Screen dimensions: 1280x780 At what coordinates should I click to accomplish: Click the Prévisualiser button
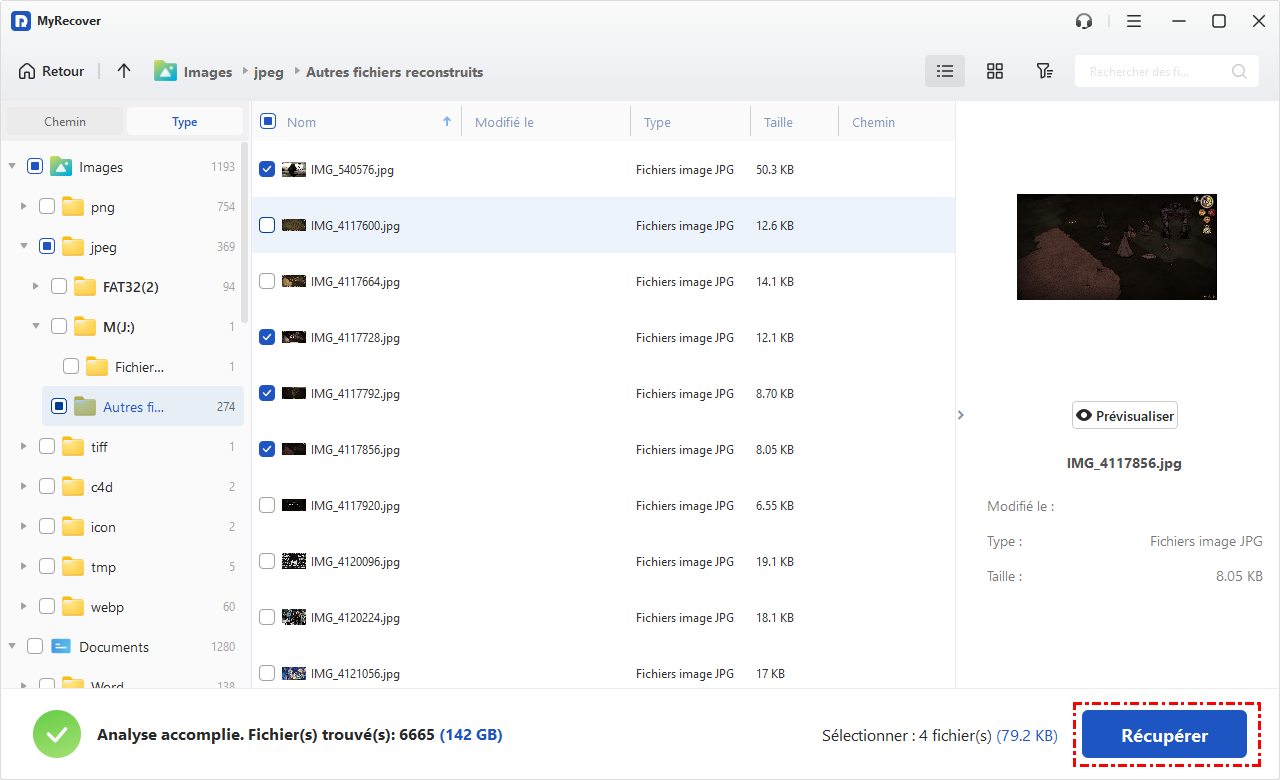pyautogui.click(x=1124, y=416)
